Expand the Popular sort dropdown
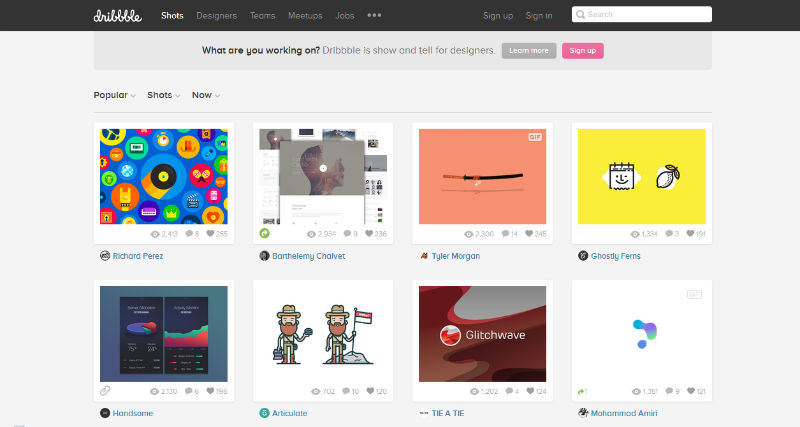The width and height of the screenshot is (800, 427). 115,95
